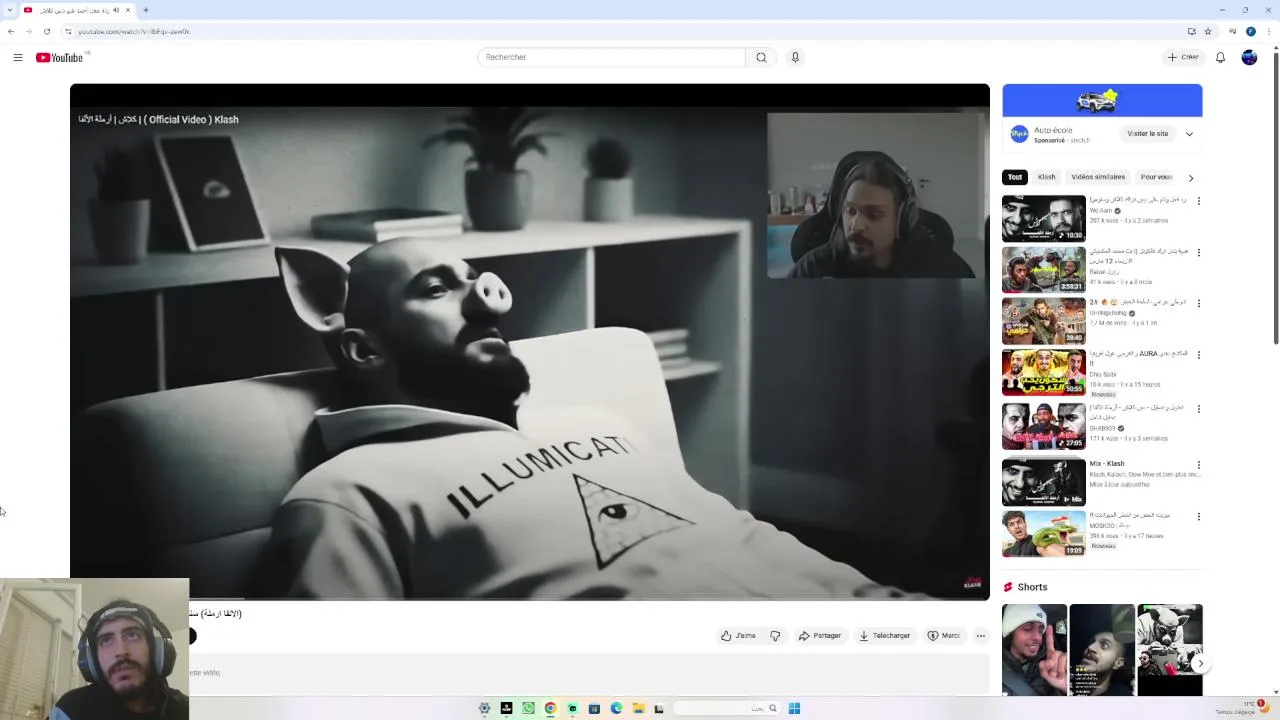Open options for MOSKOO video
Screen dimensions: 1280x720
coord(1198,517)
